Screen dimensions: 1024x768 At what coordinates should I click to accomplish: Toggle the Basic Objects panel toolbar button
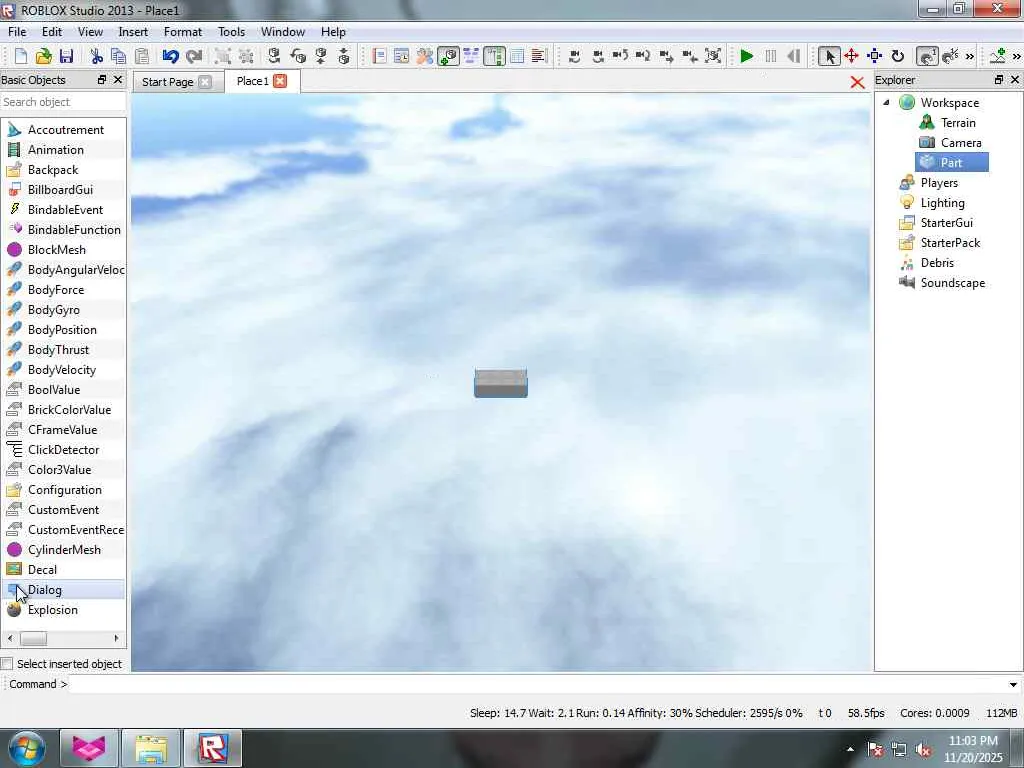point(448,56)
